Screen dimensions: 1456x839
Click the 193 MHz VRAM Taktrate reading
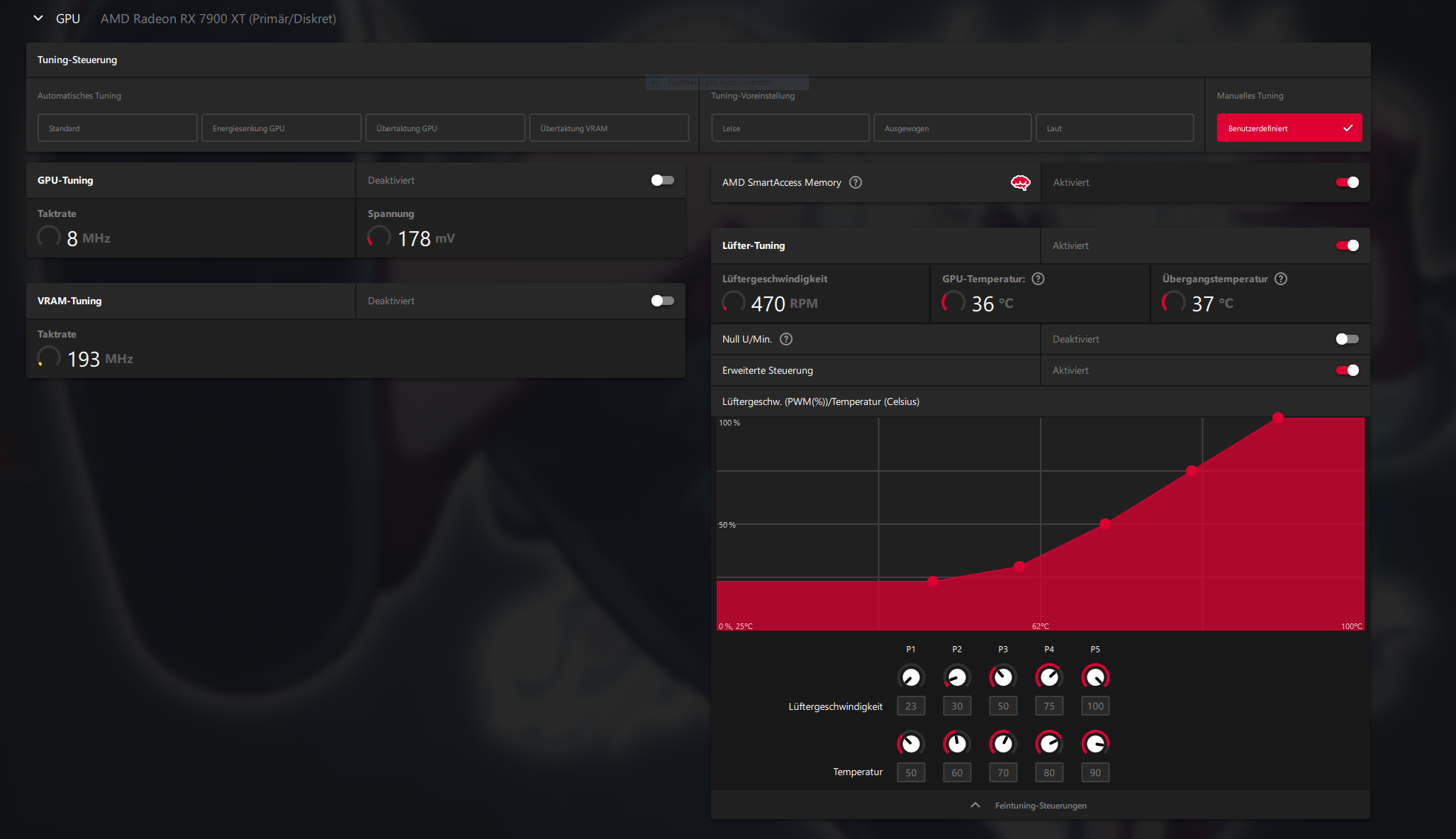[100, 359]
